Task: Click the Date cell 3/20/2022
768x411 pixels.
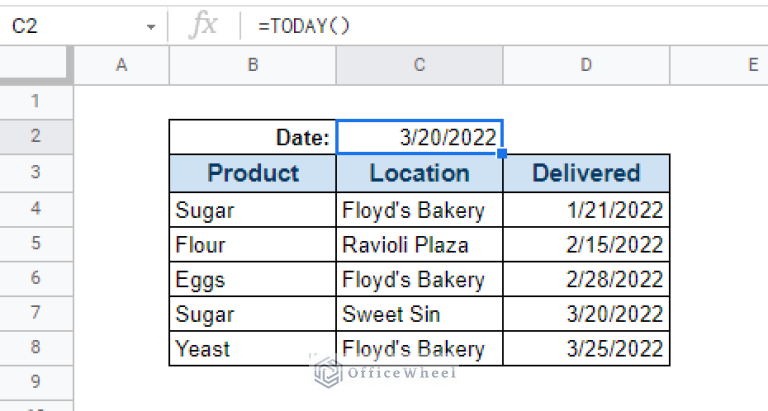Action: [419, 137]
